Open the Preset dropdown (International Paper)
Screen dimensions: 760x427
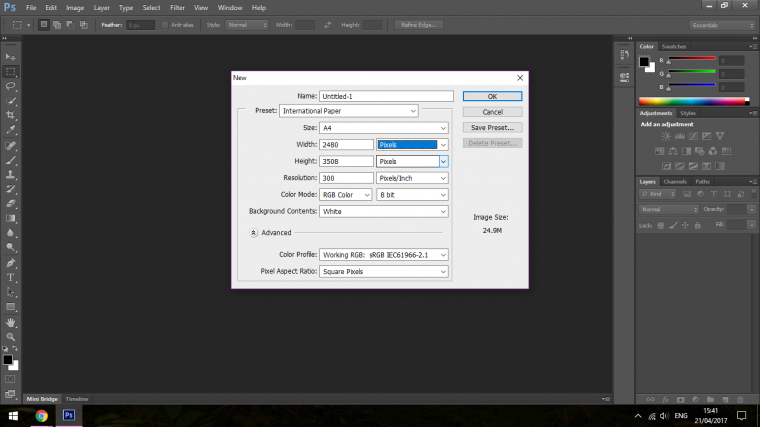click(348, 111)
